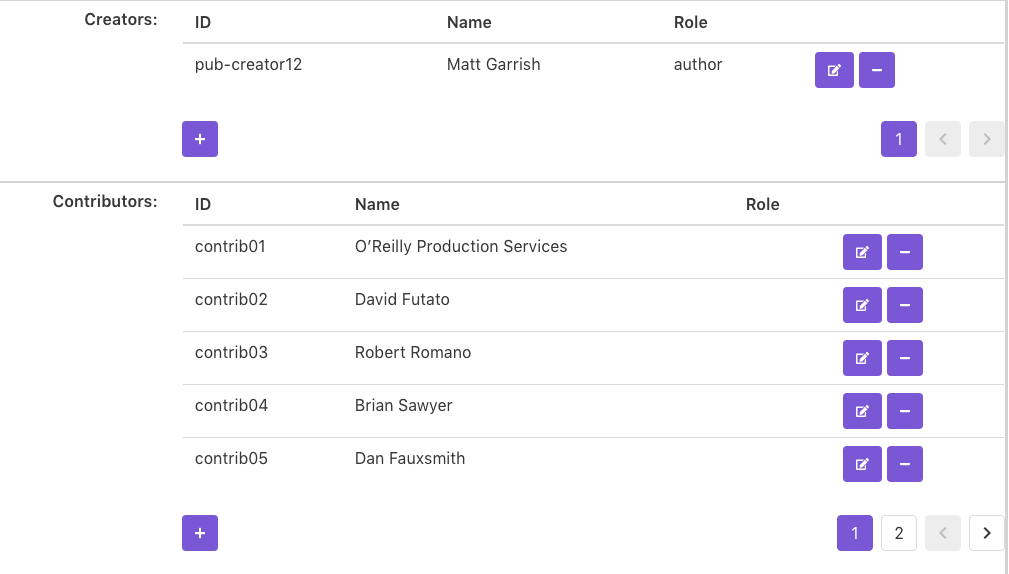Select contributors page 1
Viewport: 1009px width, 574px height.
click(x=855, y=533)
